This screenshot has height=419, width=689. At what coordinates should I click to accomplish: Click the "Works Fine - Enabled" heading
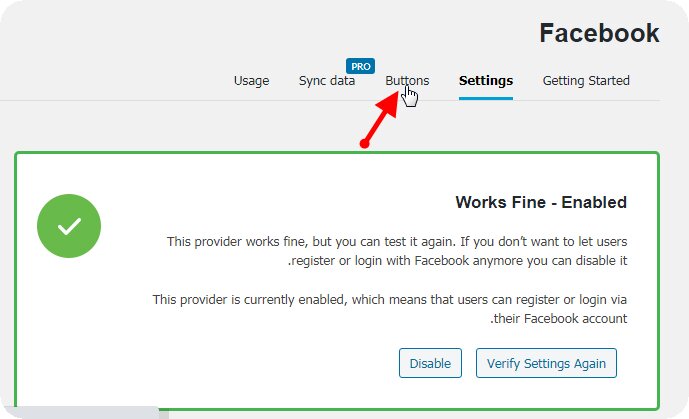point(541,202)
